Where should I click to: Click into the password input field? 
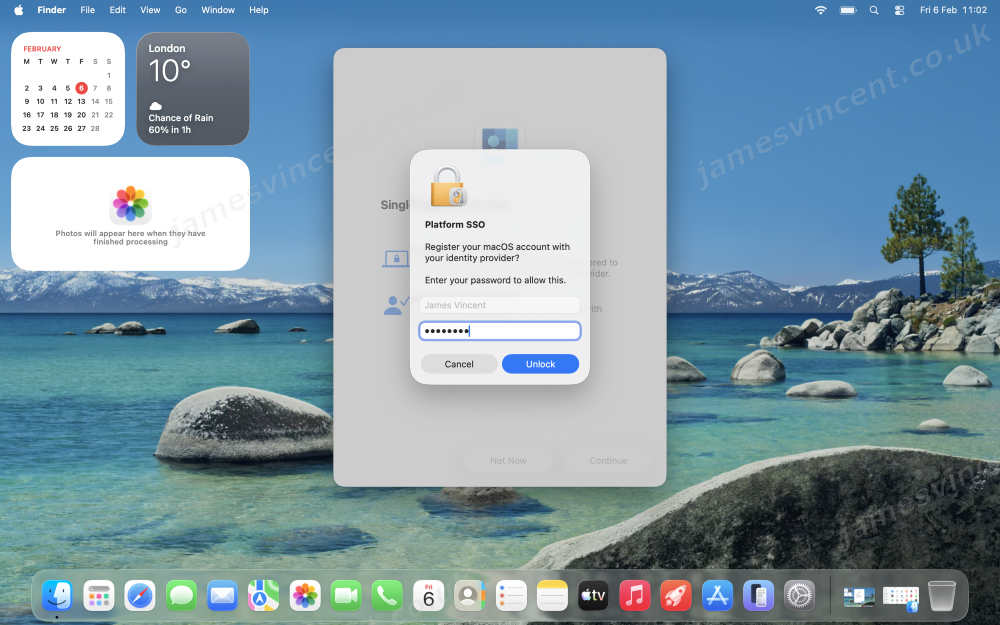[x=499, y=331]
